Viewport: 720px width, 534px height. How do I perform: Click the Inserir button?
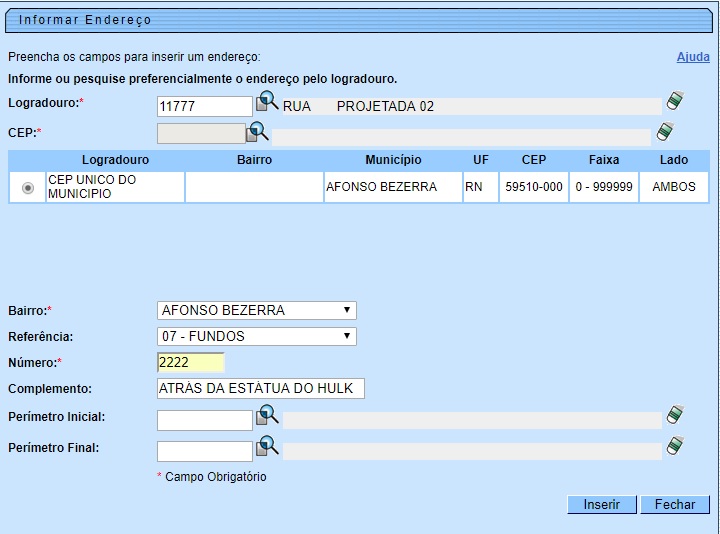[x=602, y=505]
